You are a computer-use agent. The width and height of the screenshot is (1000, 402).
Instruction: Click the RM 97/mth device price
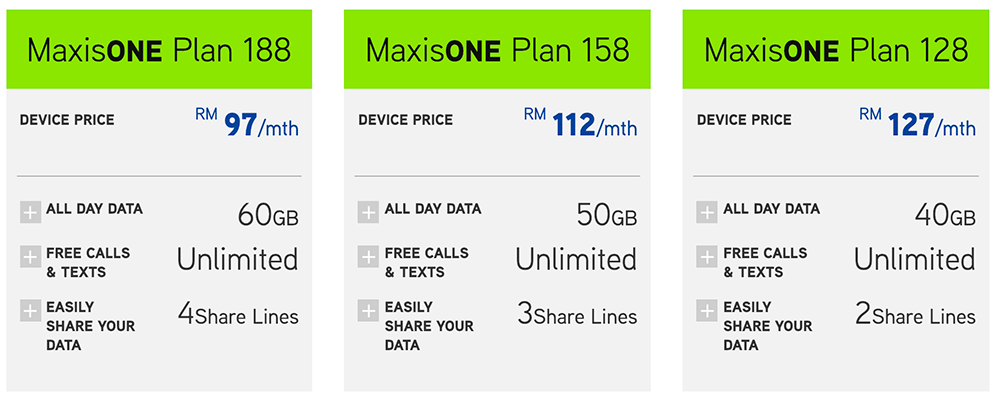247,124
